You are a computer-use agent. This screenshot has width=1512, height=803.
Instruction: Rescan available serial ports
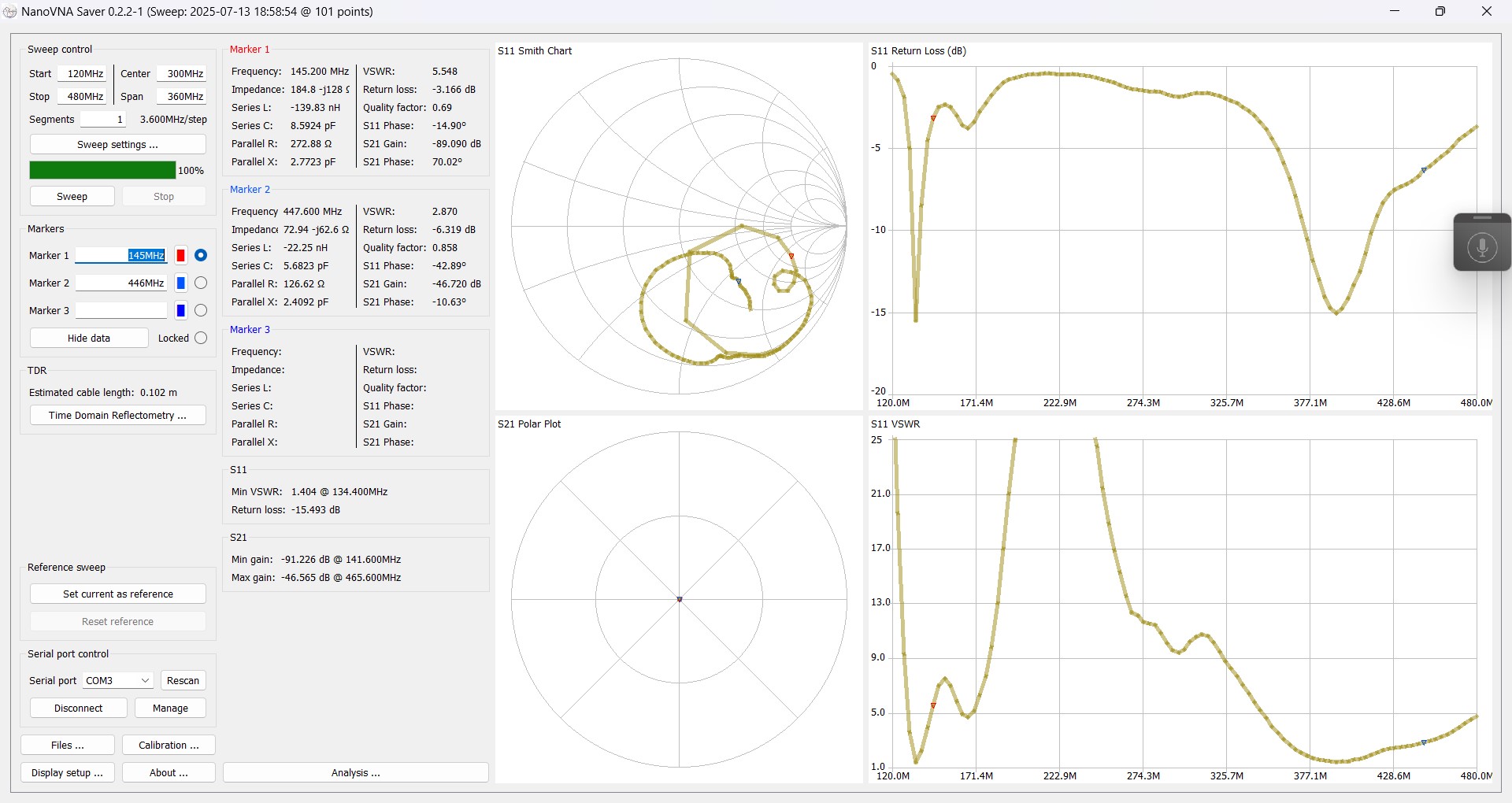(183, 680)
